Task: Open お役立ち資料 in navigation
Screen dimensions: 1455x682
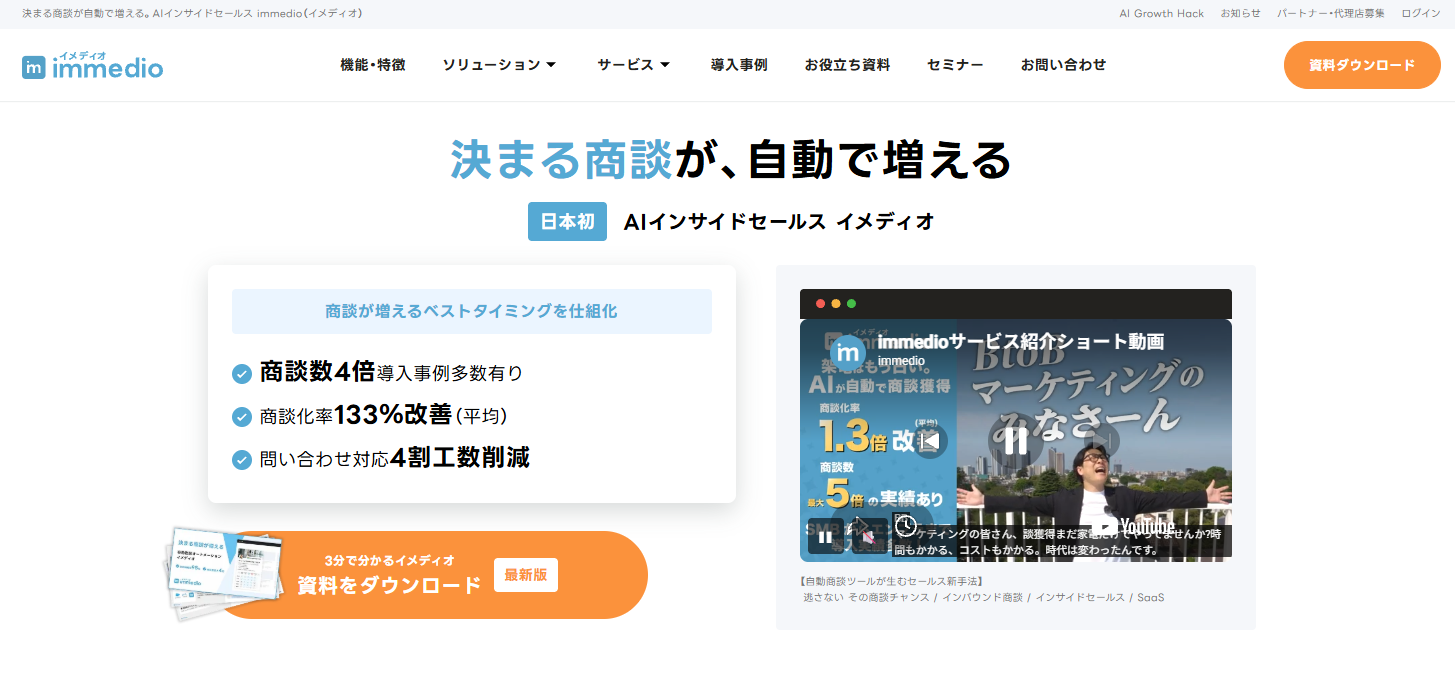Action: click(x=847, y=65)
